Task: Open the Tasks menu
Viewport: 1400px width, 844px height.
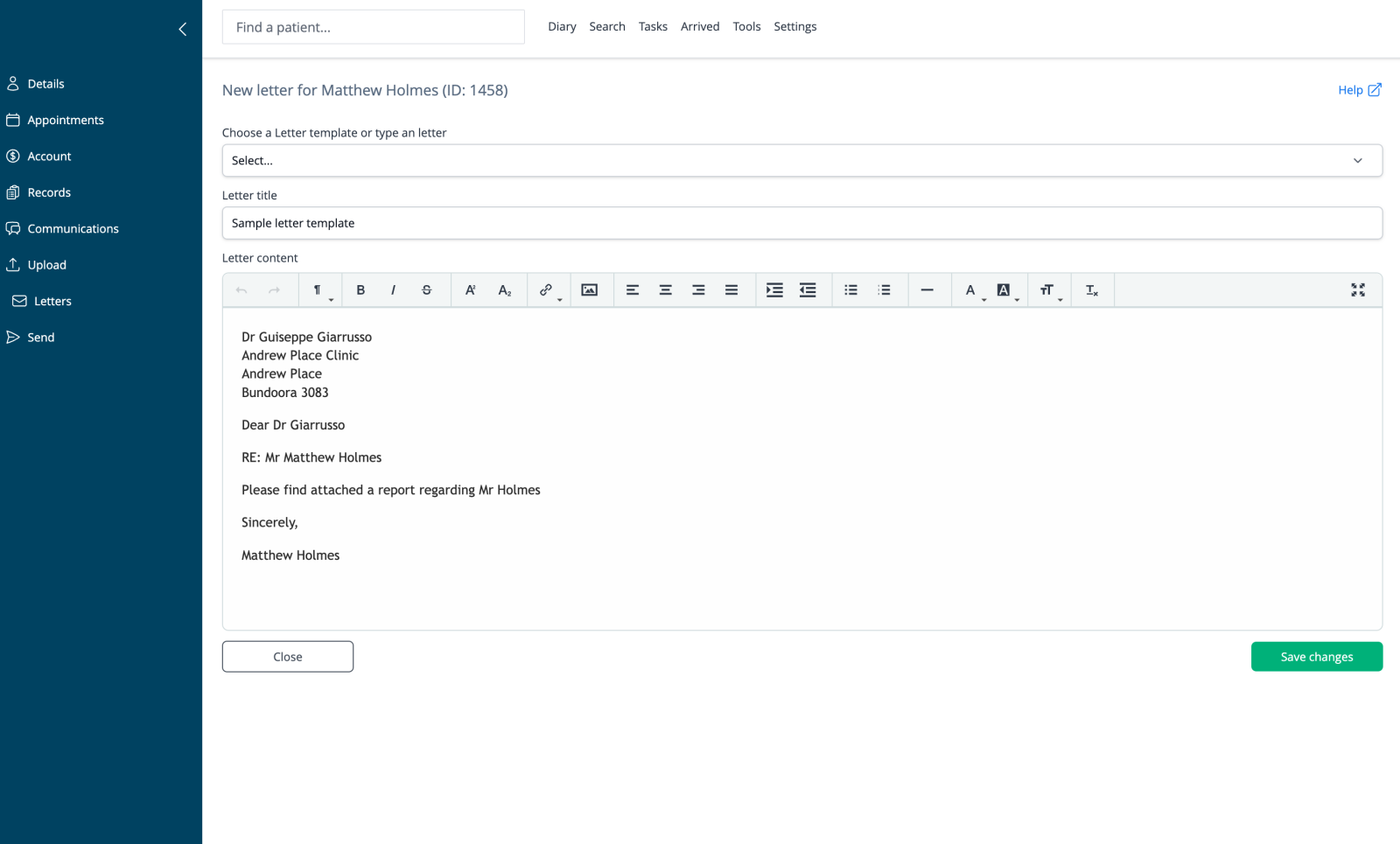Action: (x=653, y=27)
